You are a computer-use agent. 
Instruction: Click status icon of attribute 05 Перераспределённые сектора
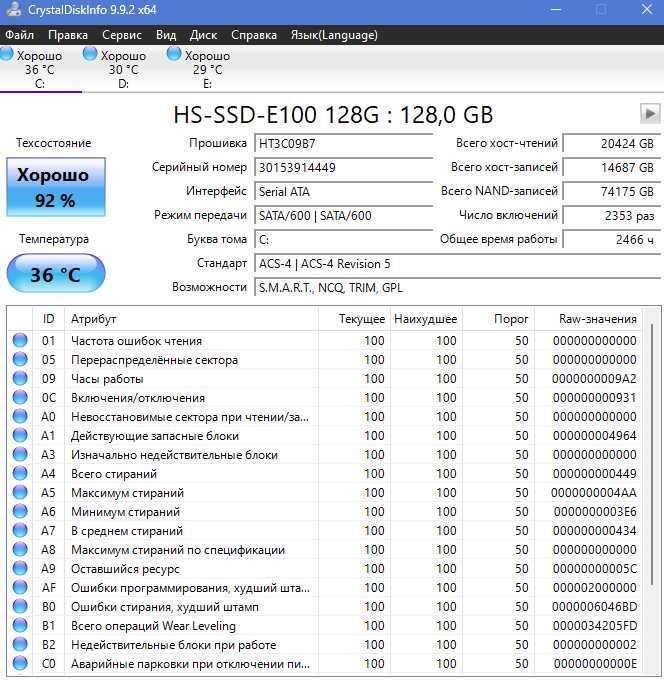[x=20, y=360]
